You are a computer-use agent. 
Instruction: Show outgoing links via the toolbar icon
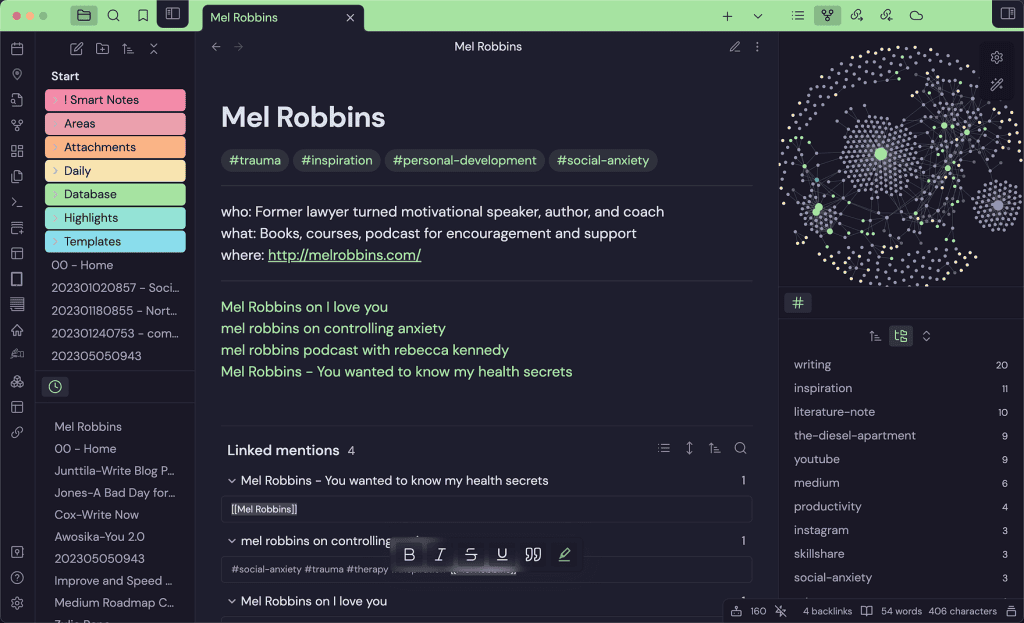click(857, 16)
